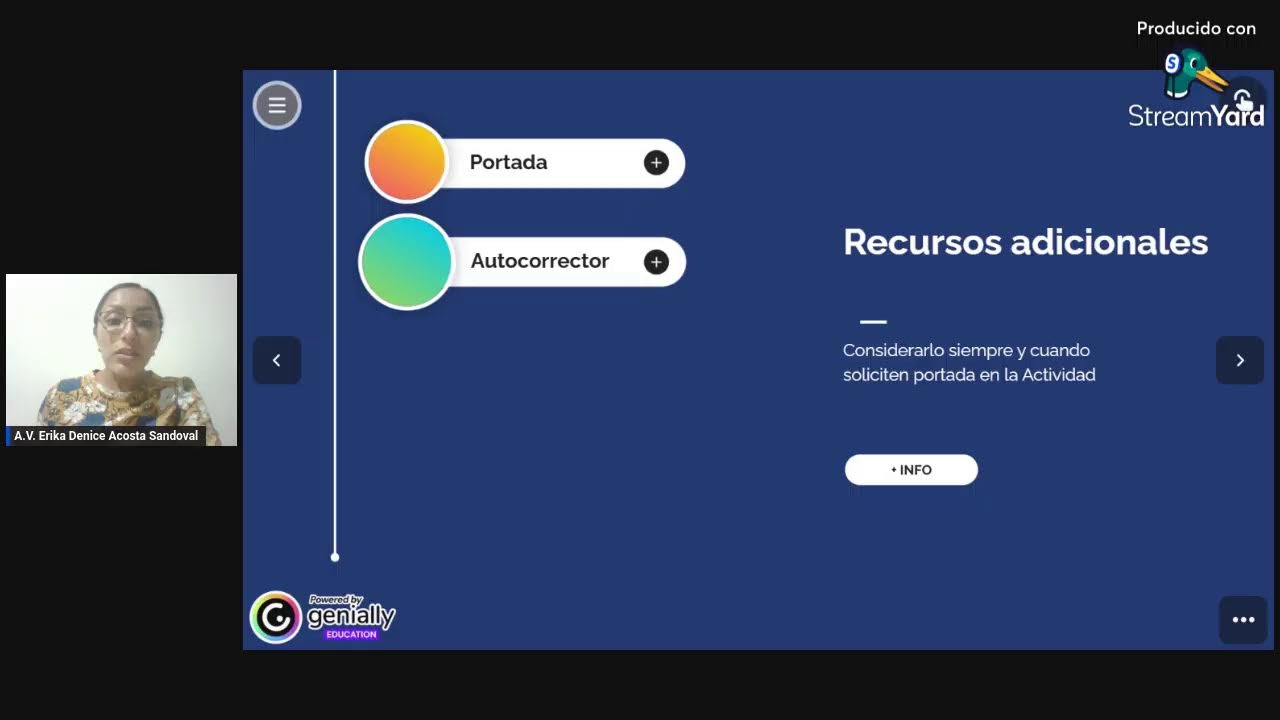Click the Genially logo icon
The width and height of the screenshot is (1280, 720).
276,617
